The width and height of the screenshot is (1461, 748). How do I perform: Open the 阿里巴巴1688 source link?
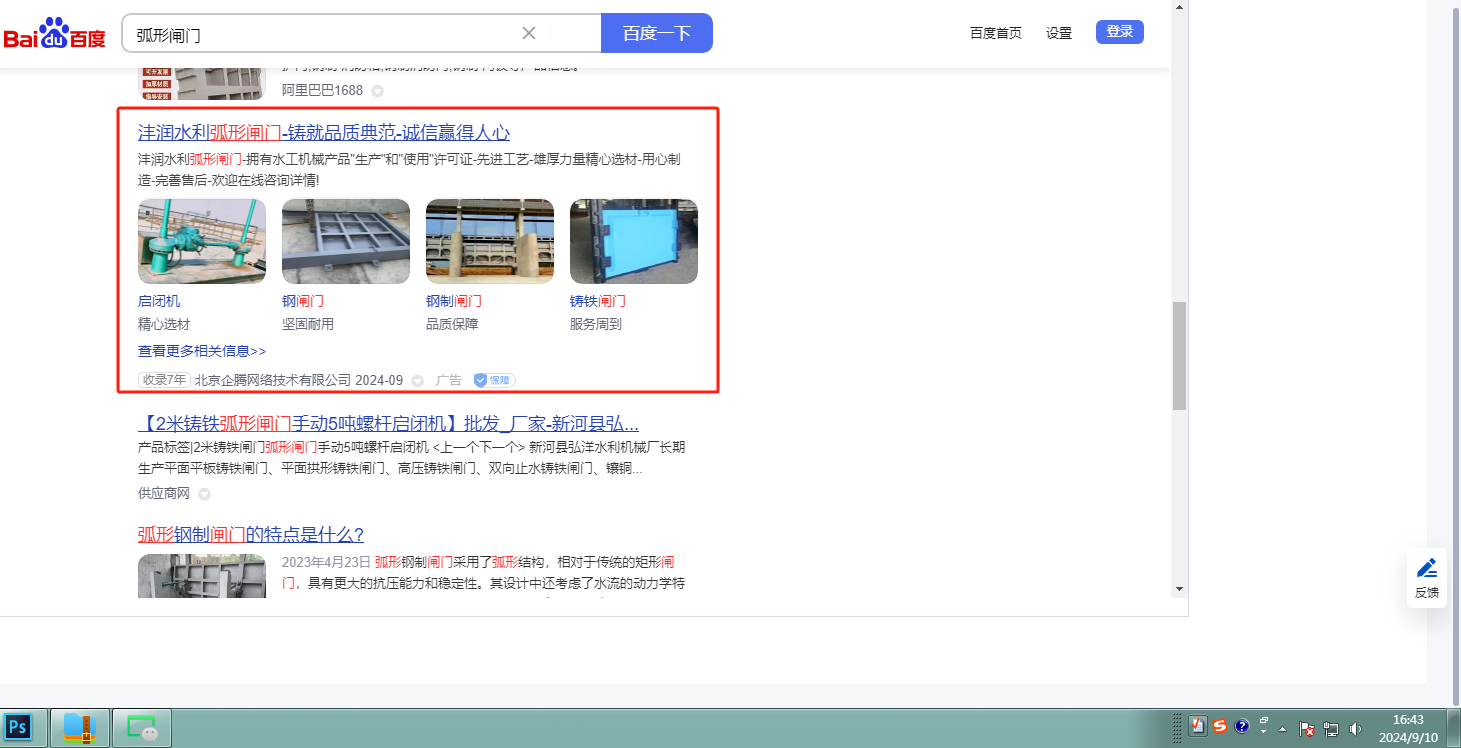click(x=322, y=90)
